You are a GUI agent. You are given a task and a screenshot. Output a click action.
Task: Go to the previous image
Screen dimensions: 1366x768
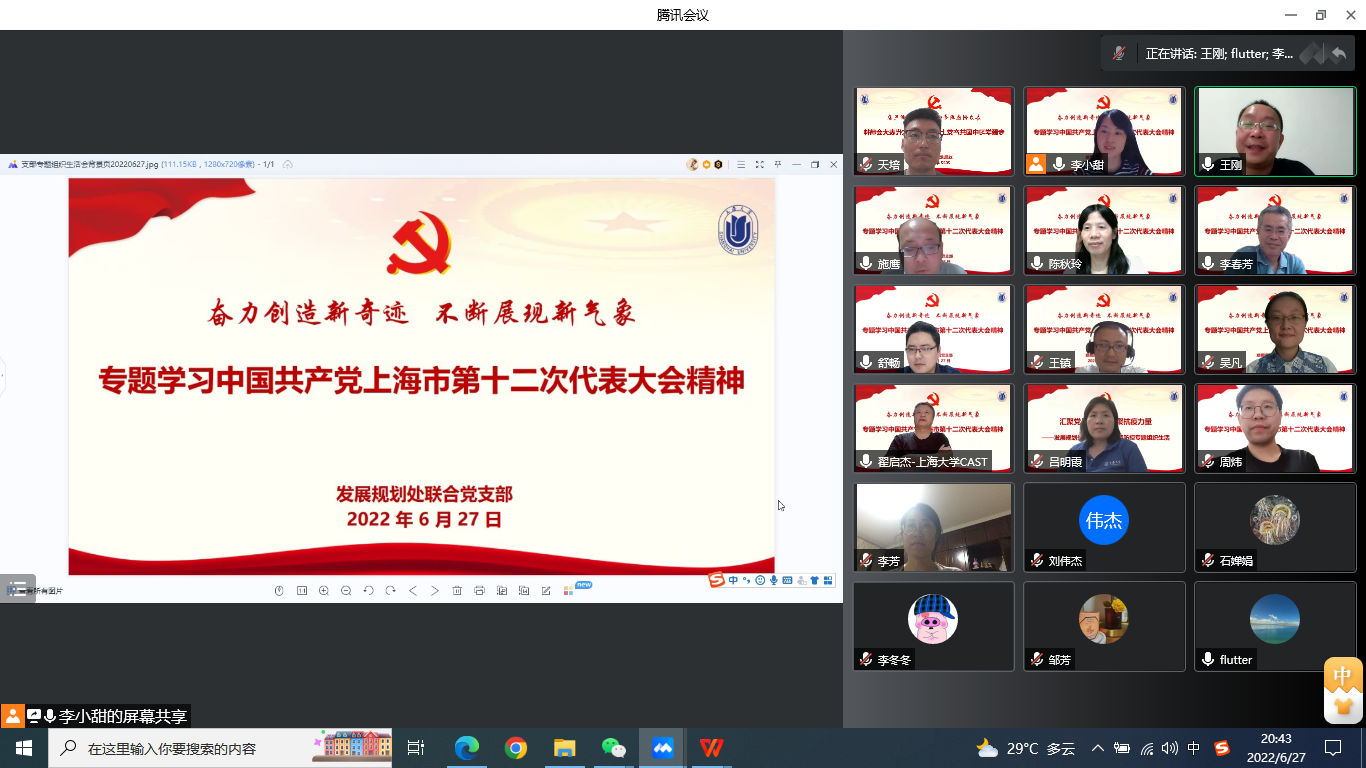click(x=412, y=590)
